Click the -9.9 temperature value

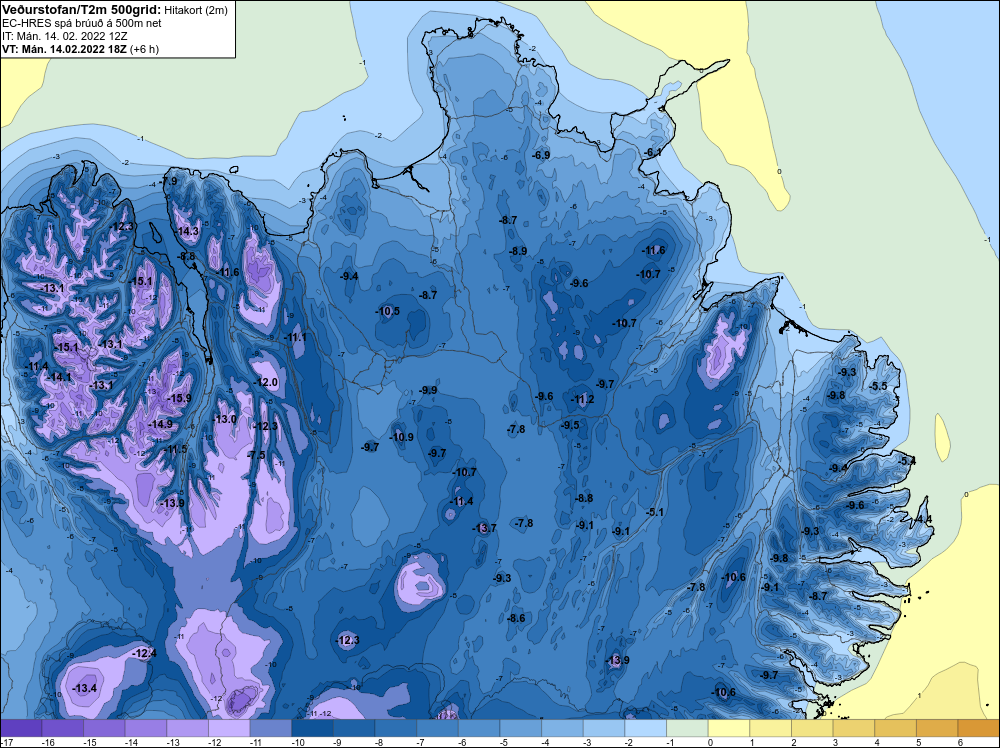click(x=428, y=390)
